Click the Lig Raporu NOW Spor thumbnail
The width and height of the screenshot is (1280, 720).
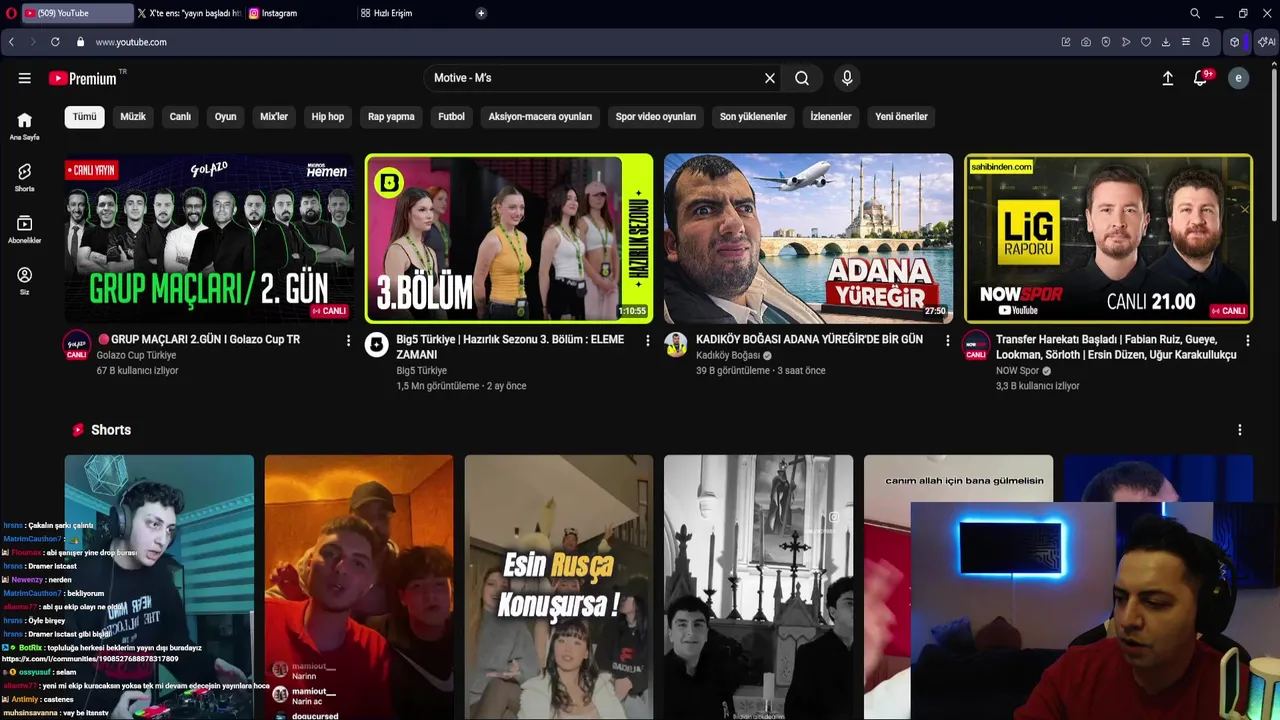[1108, 238]
